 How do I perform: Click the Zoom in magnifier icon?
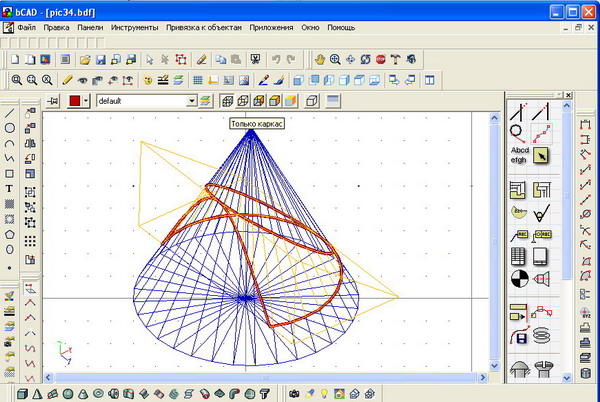(x=335, y=60)
